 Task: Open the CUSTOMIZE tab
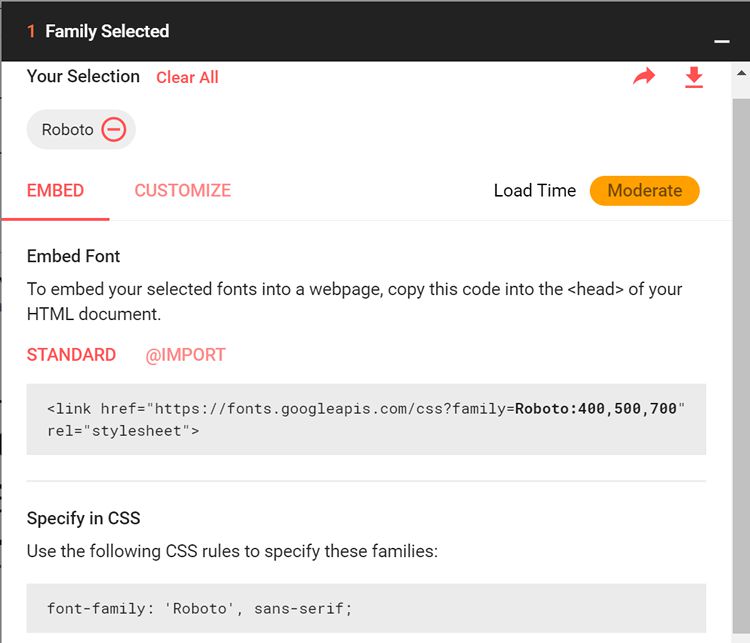tap(183, 191)
